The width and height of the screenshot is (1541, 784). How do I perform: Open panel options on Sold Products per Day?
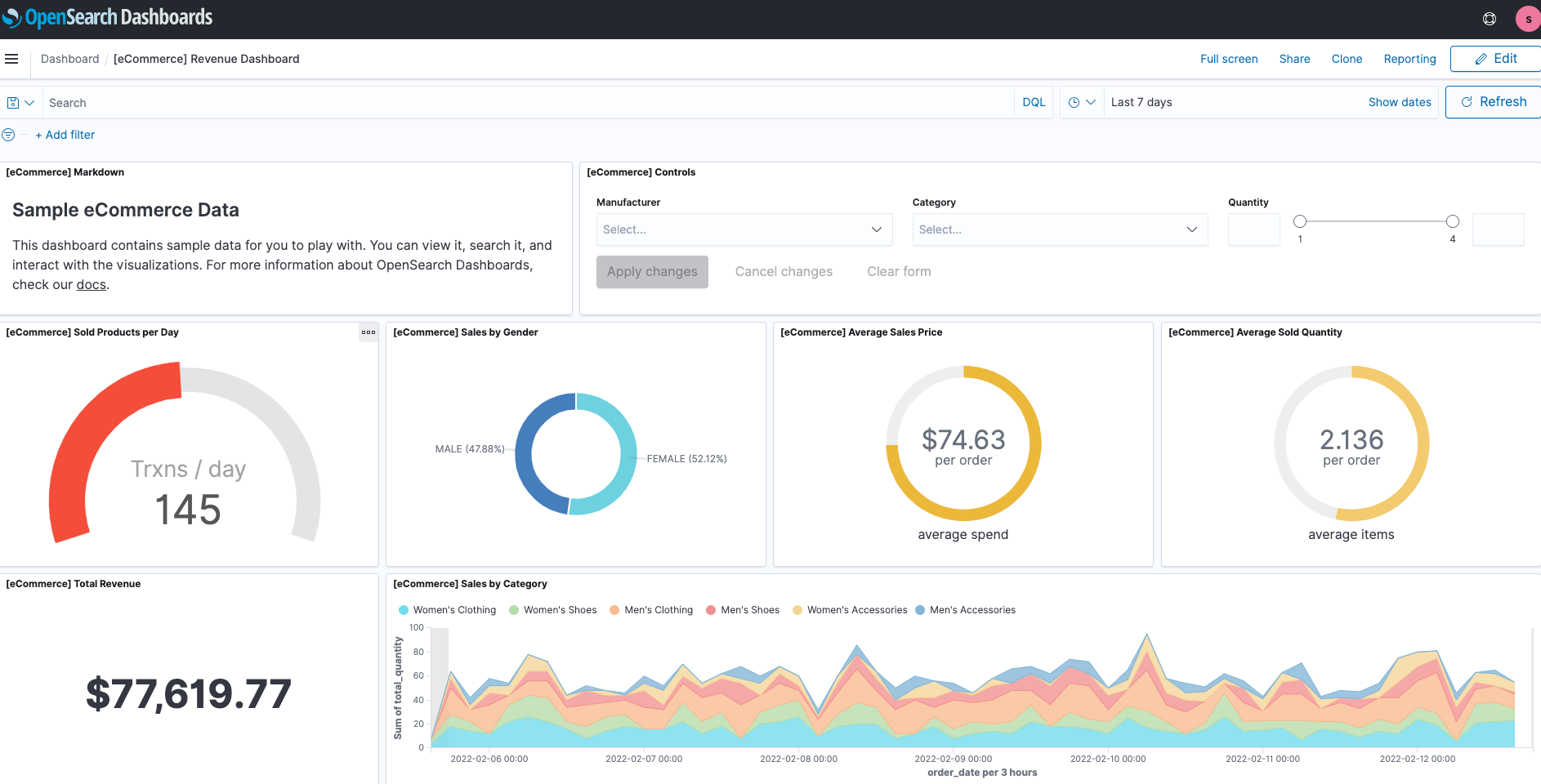click(368, 332)
